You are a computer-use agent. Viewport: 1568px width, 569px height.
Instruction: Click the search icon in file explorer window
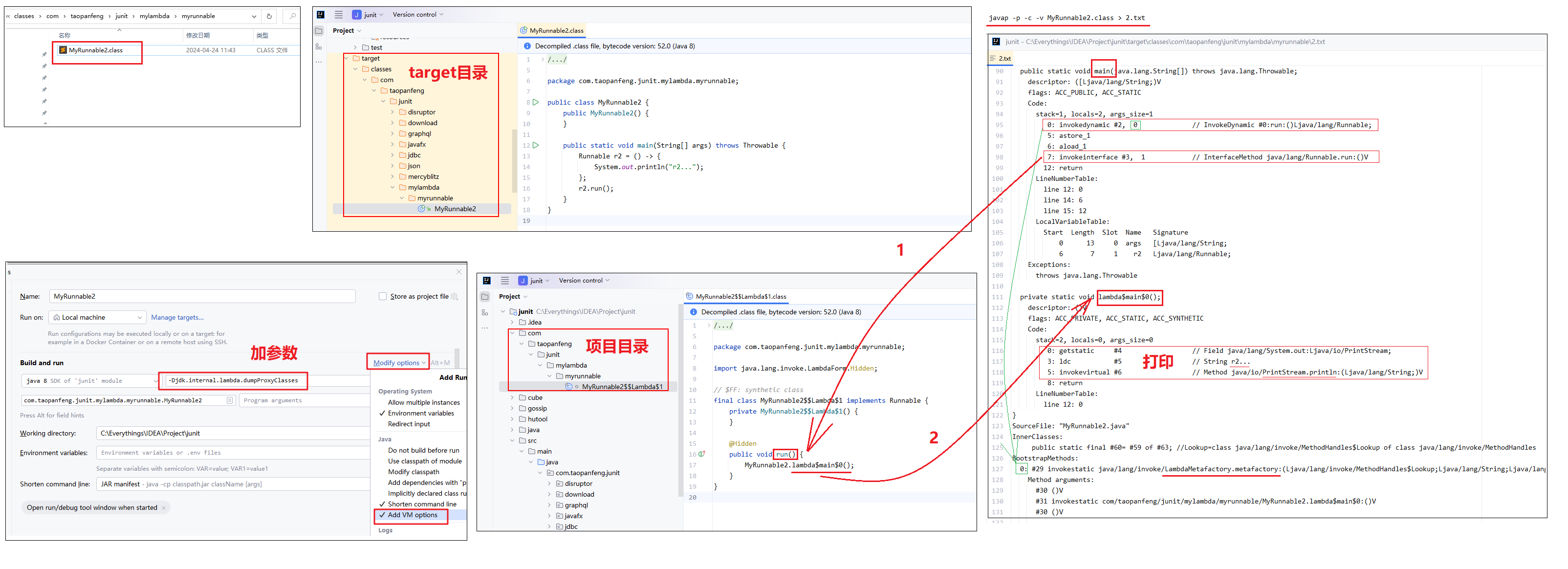[x=293, y=17]
